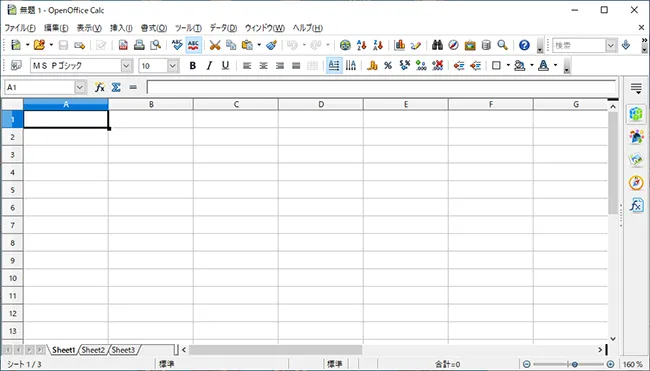The width and height of the screenshot is (650, 371).
Task: Toggle AutoSpellcheck red wavy ABC icon
Action: (194, 45)
